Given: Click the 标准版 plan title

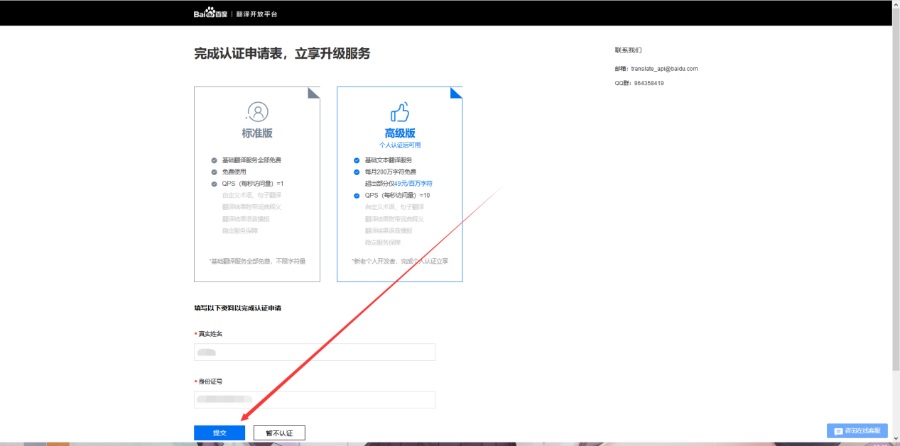Looking at the screenshot, I should pyautogui.click(x=257, y=134).
